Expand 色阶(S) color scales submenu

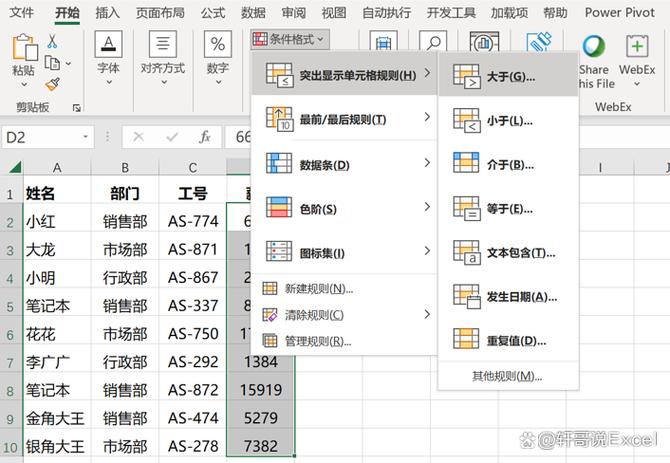tap(344, 208)
